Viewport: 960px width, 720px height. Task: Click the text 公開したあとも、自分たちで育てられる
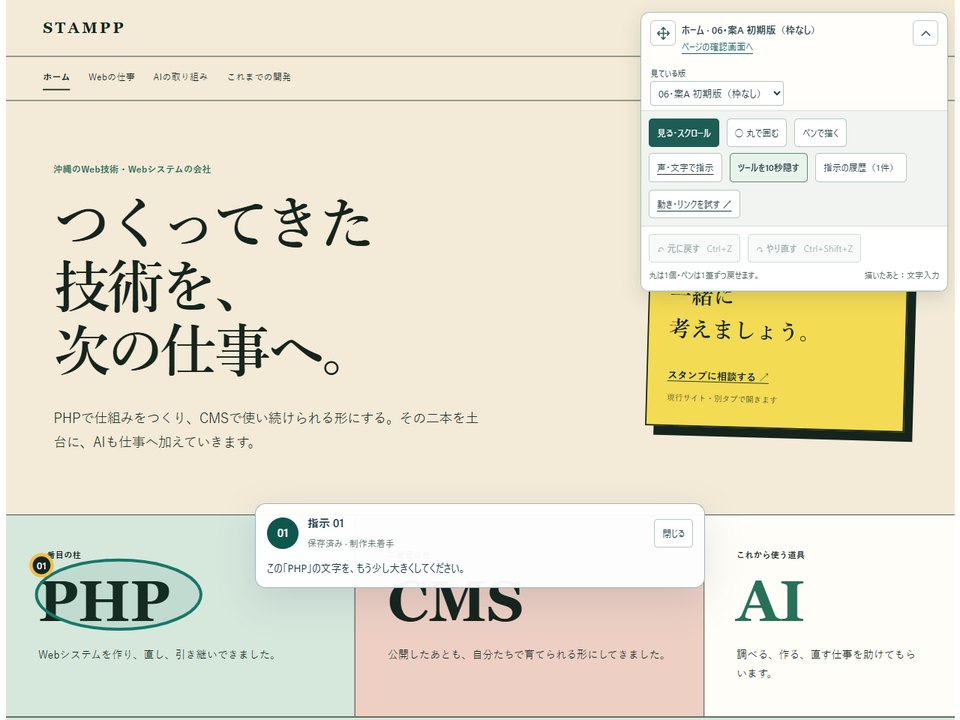coord(527,654)
